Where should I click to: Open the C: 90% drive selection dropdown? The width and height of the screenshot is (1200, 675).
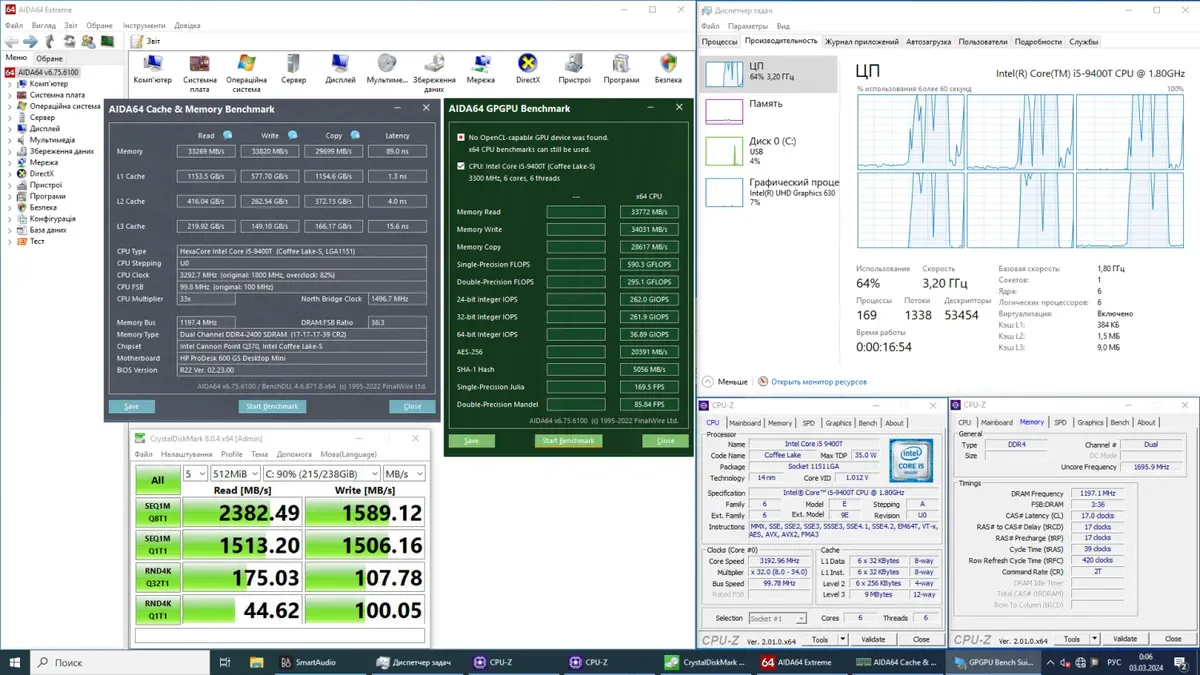(x=321, y=473)
